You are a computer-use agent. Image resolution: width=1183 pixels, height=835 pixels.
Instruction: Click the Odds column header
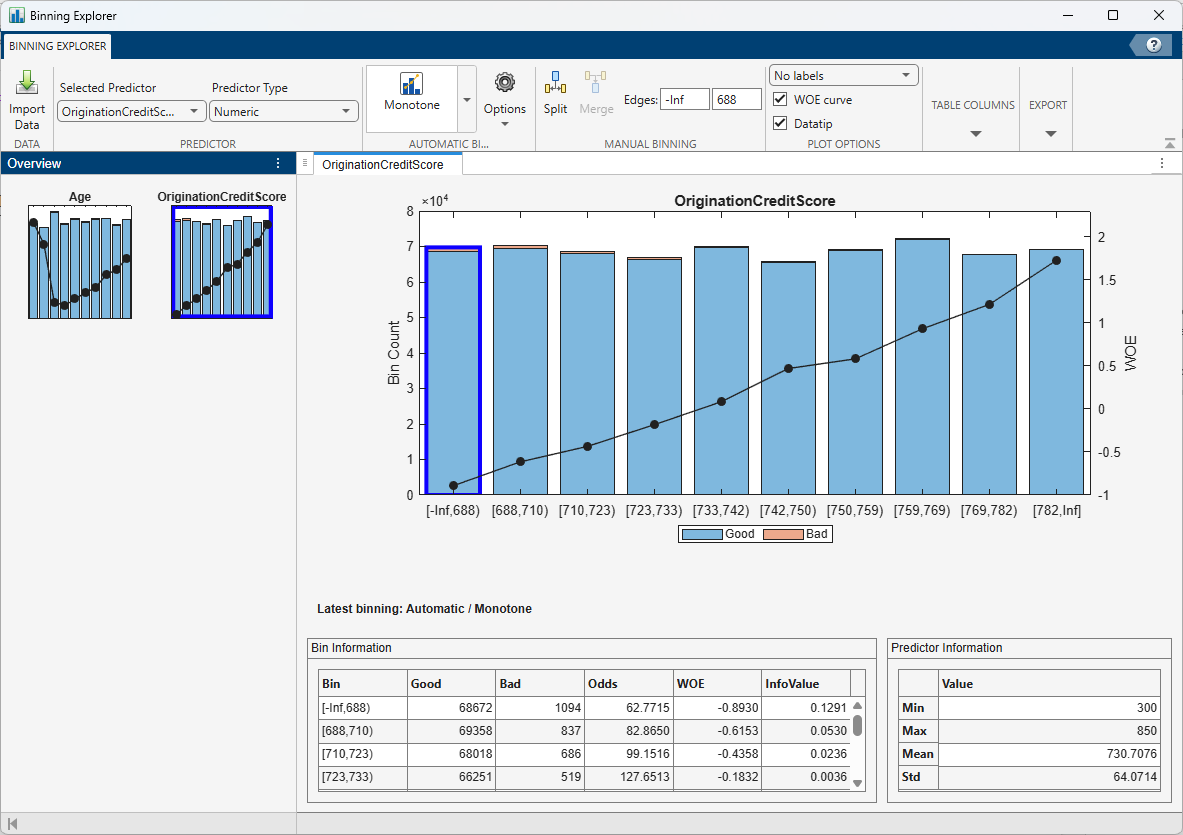pos(629,683)
